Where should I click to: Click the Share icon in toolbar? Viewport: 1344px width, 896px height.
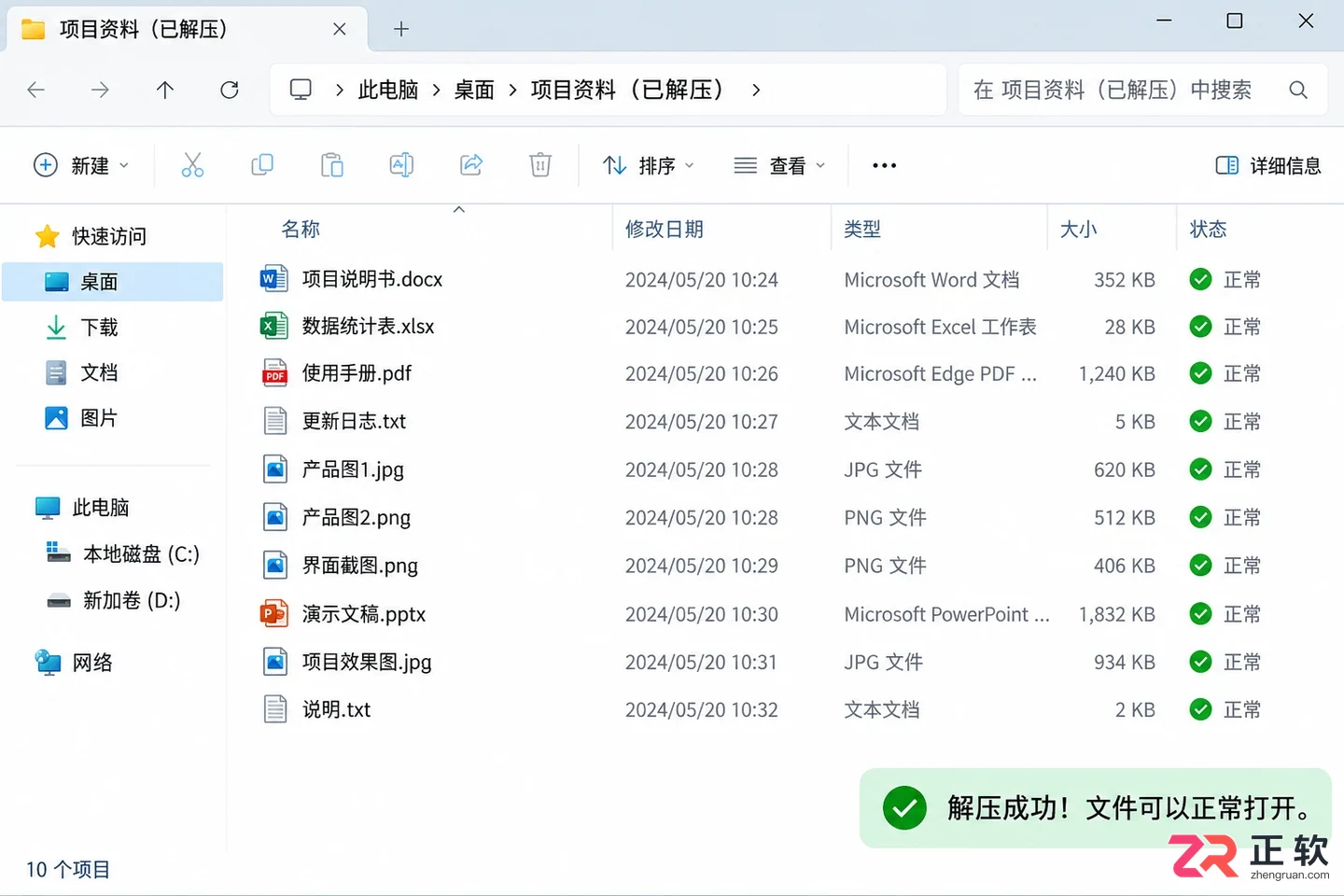click(x=471, y=165)
